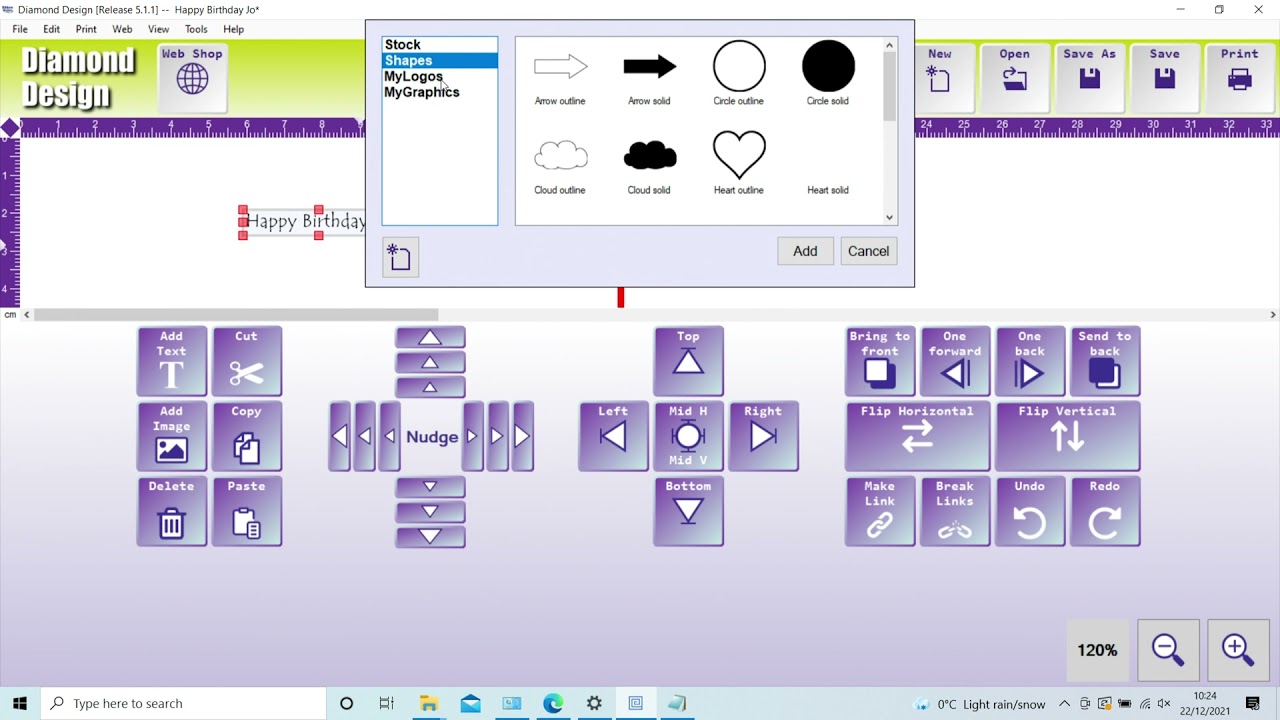Click the Cut scissors button
This screenshot has height=720, width=1280.
tap(247, 361)
